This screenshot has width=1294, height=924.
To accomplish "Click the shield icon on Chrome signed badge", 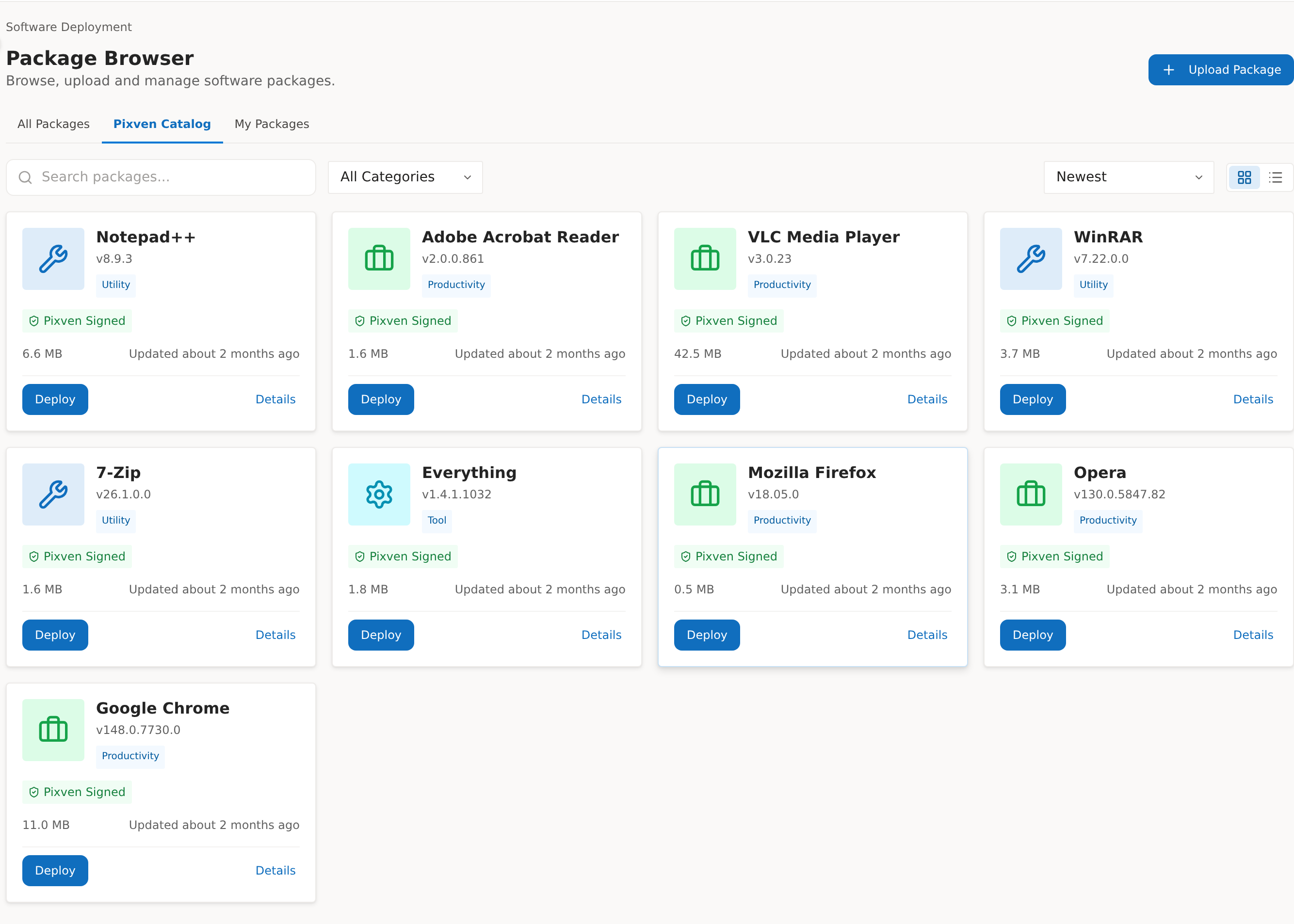I will [34, 793].
